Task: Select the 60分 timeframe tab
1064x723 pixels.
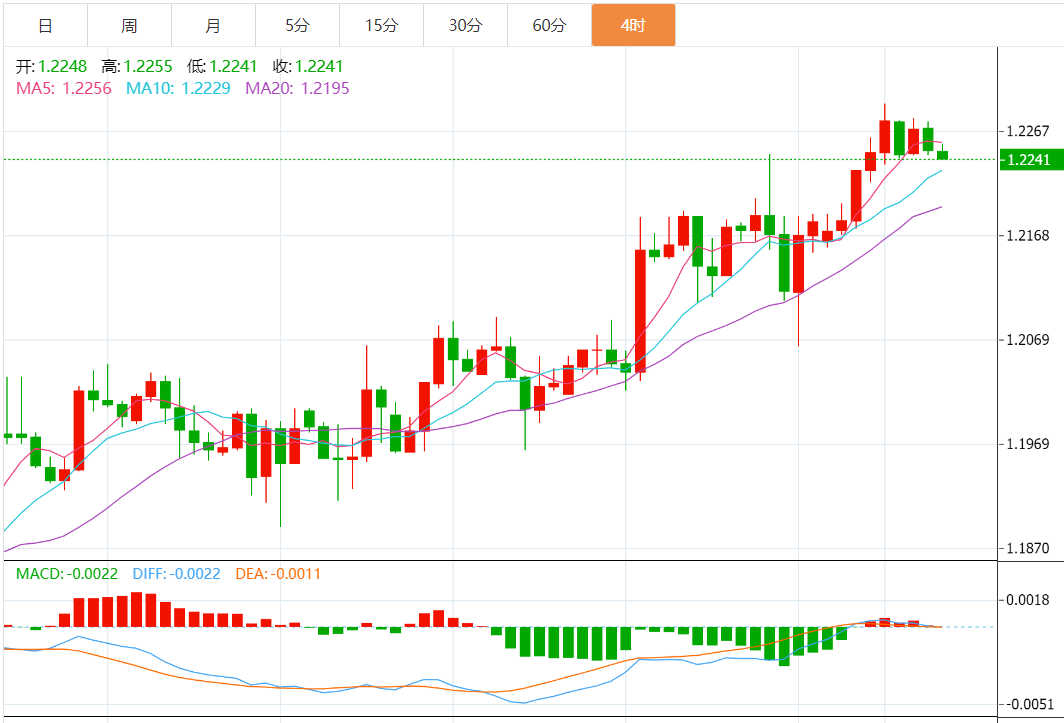Action: pyautogui.click(x=550, y=26)
